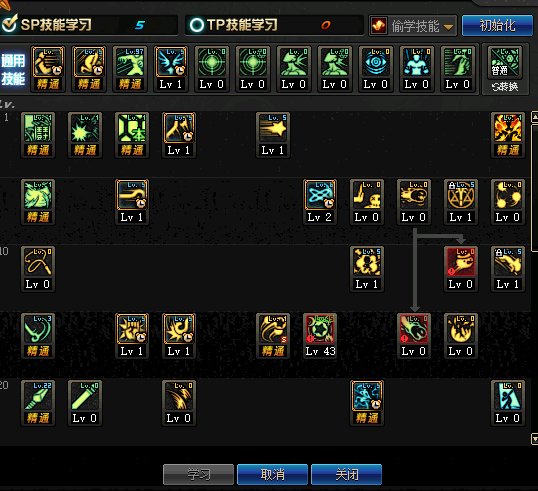Click the blue atom skill at Lv 2
Image resolution: width=538 pixels, height=491 pixels.
click(x=320, y=195)
